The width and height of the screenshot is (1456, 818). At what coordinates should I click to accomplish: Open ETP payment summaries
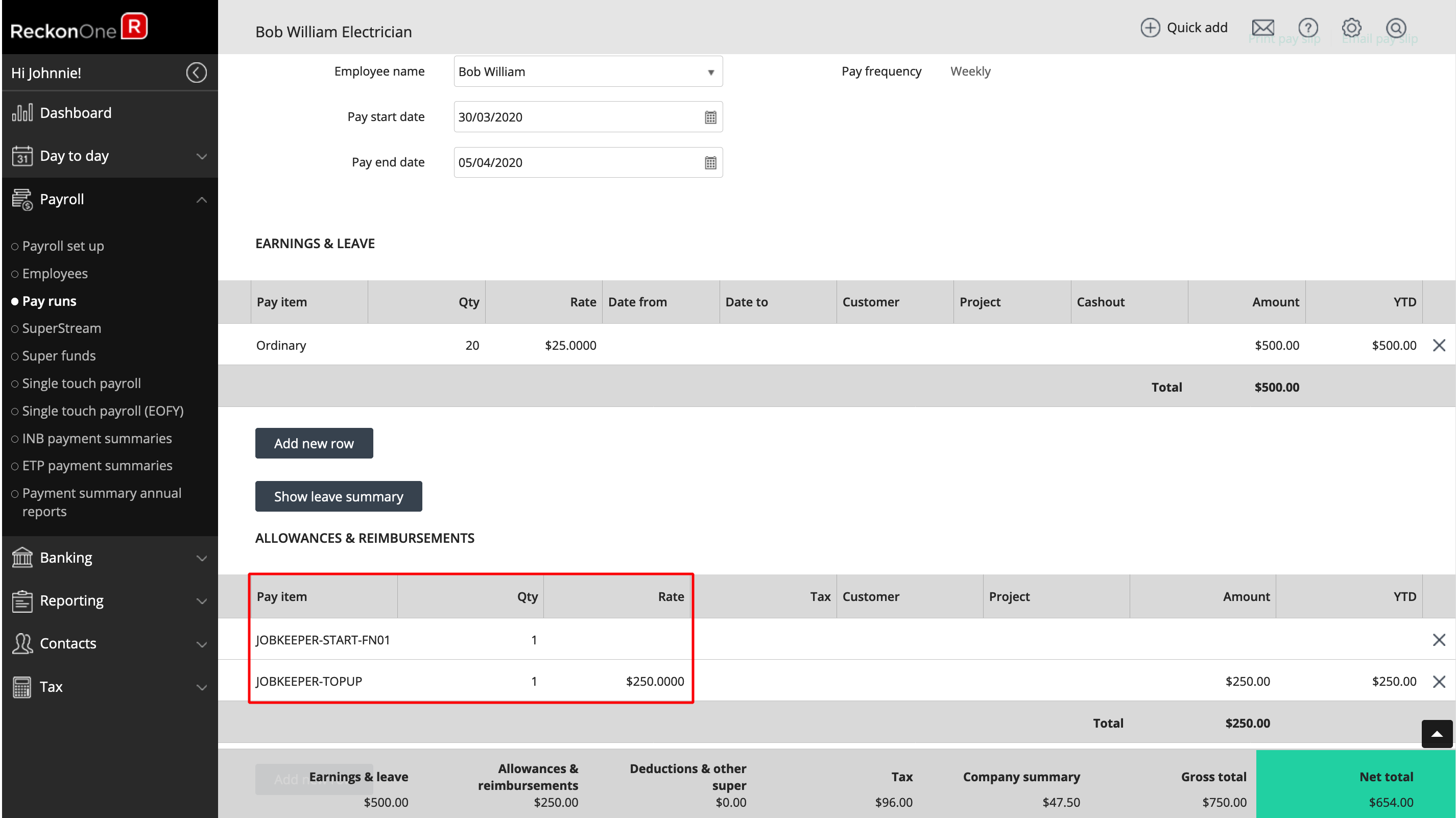pos(97,465)
